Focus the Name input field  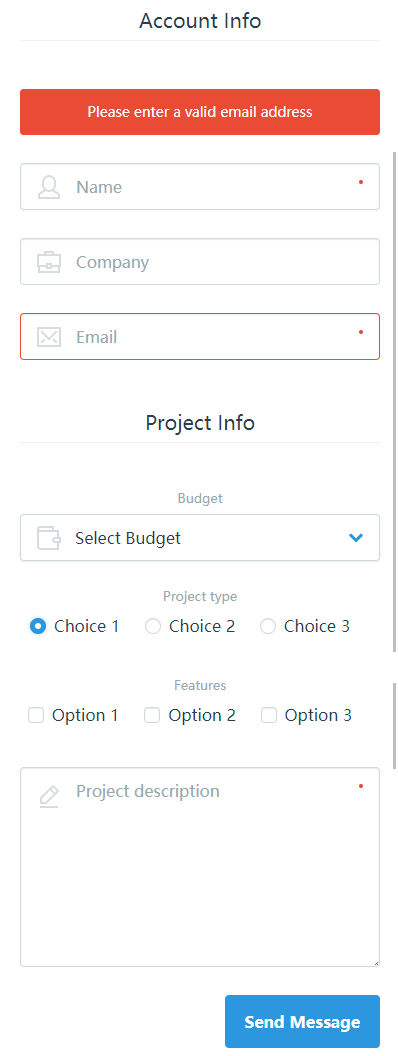pos(200,187)
